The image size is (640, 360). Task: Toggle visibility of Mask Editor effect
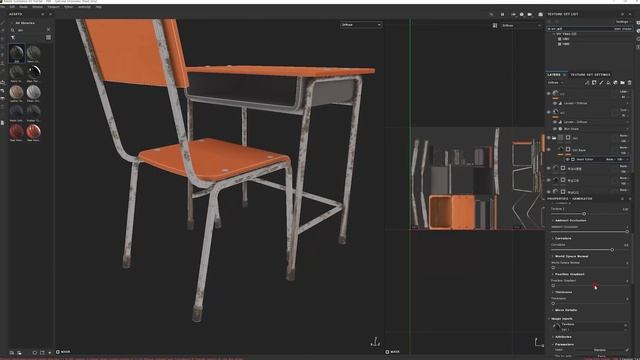point(568,159)
